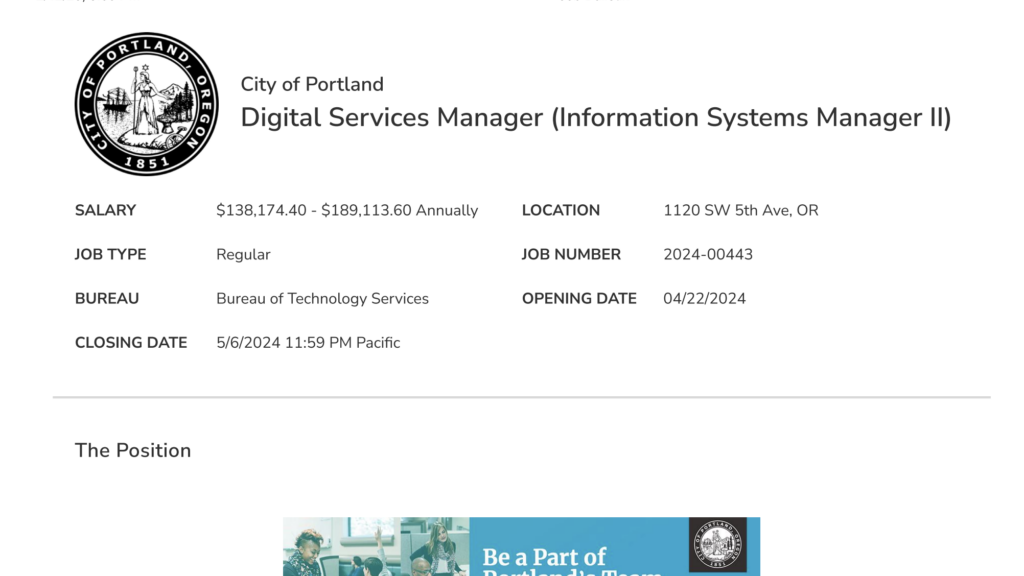Image resolution: width=1024 pixels, height=576 pixels.
Task: Click the CLOSING DATE field label
Action: point(131,342)
